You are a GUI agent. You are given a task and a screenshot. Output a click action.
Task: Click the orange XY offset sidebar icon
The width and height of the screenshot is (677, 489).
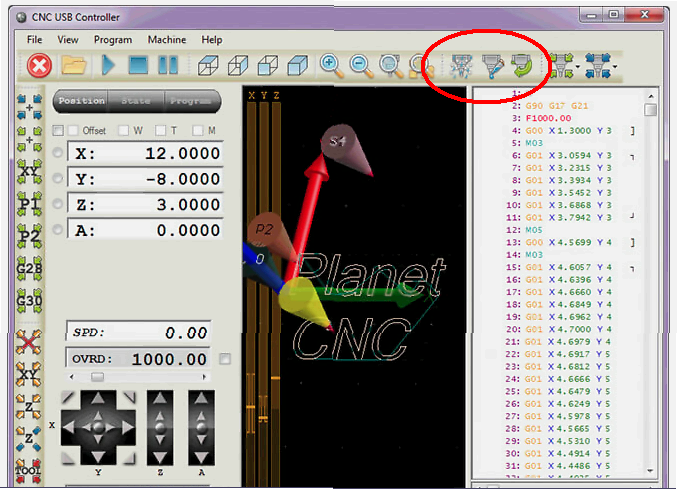point(29,374)
